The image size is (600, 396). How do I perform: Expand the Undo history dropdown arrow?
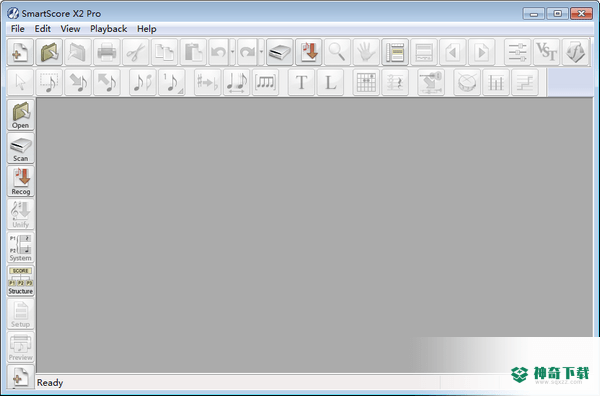click(232, 52)
